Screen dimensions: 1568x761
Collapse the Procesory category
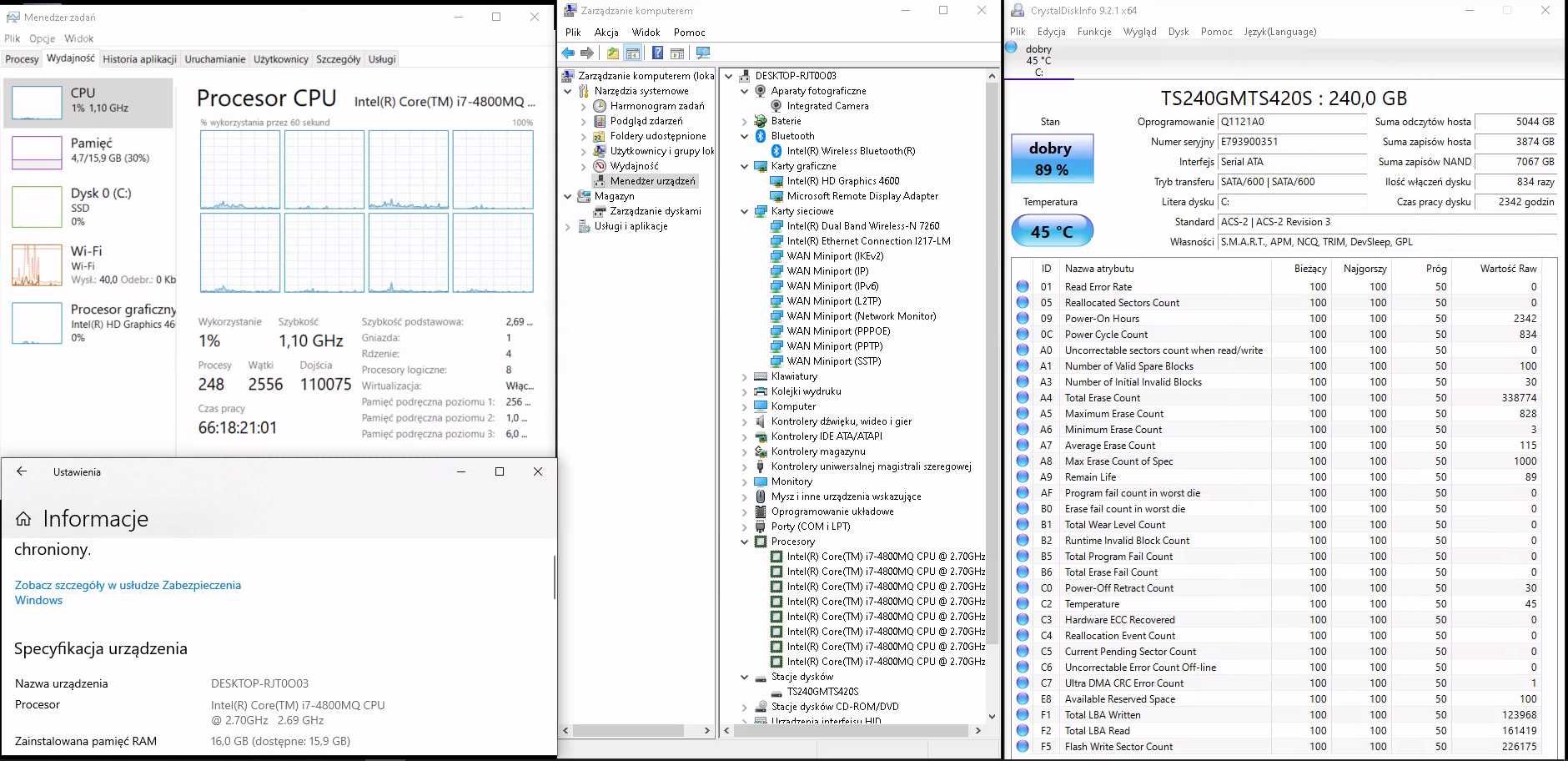[x=745, y=542]
